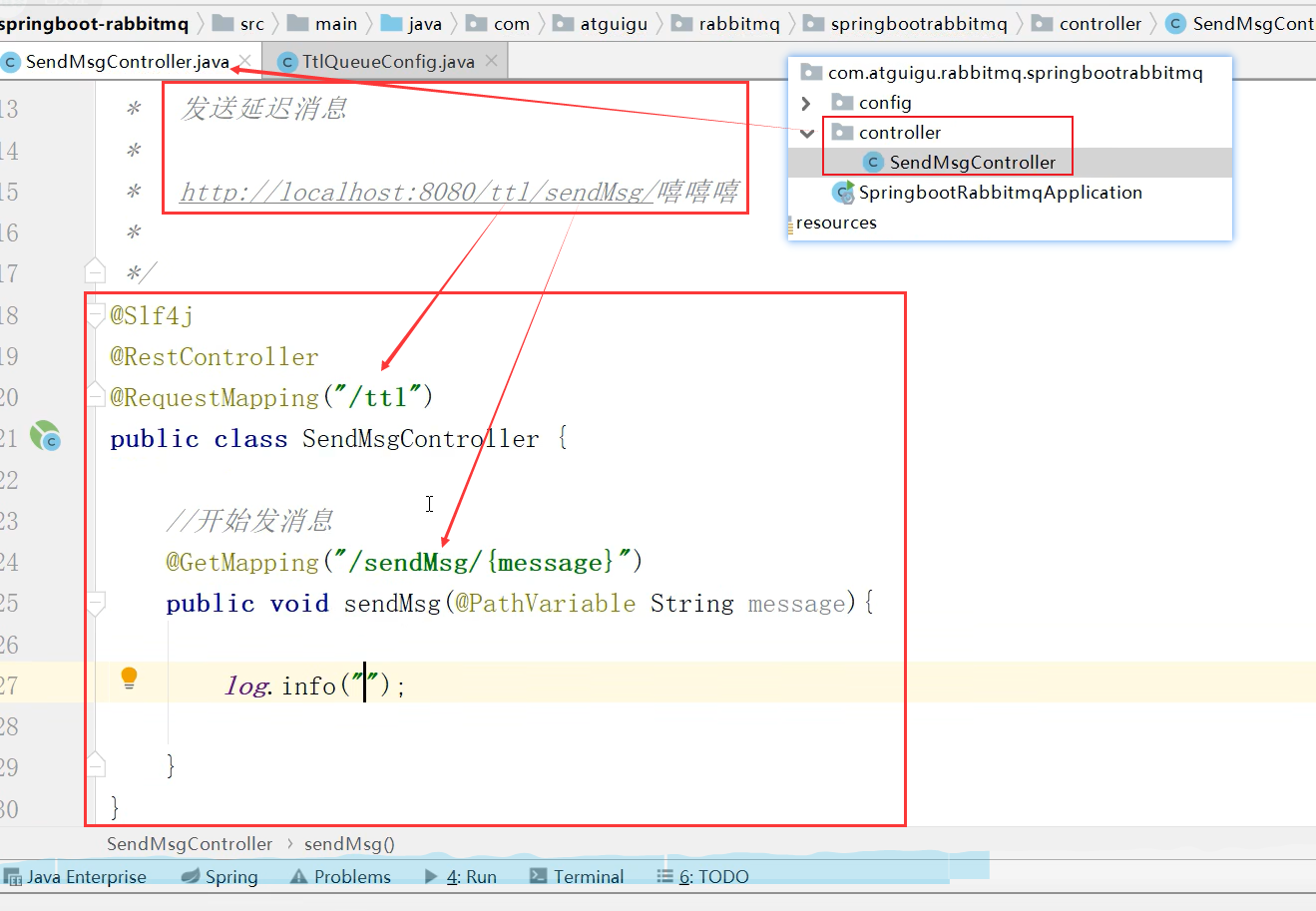
Task: Click the @Slf4j annotation
Action: click(x=152, y=315)
